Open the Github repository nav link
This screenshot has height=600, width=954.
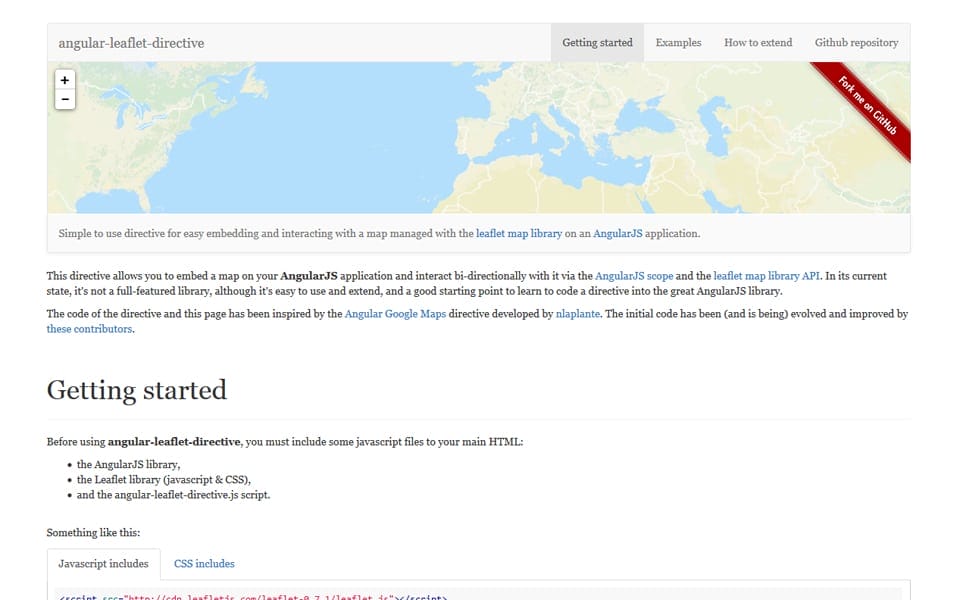coord(856,43)
